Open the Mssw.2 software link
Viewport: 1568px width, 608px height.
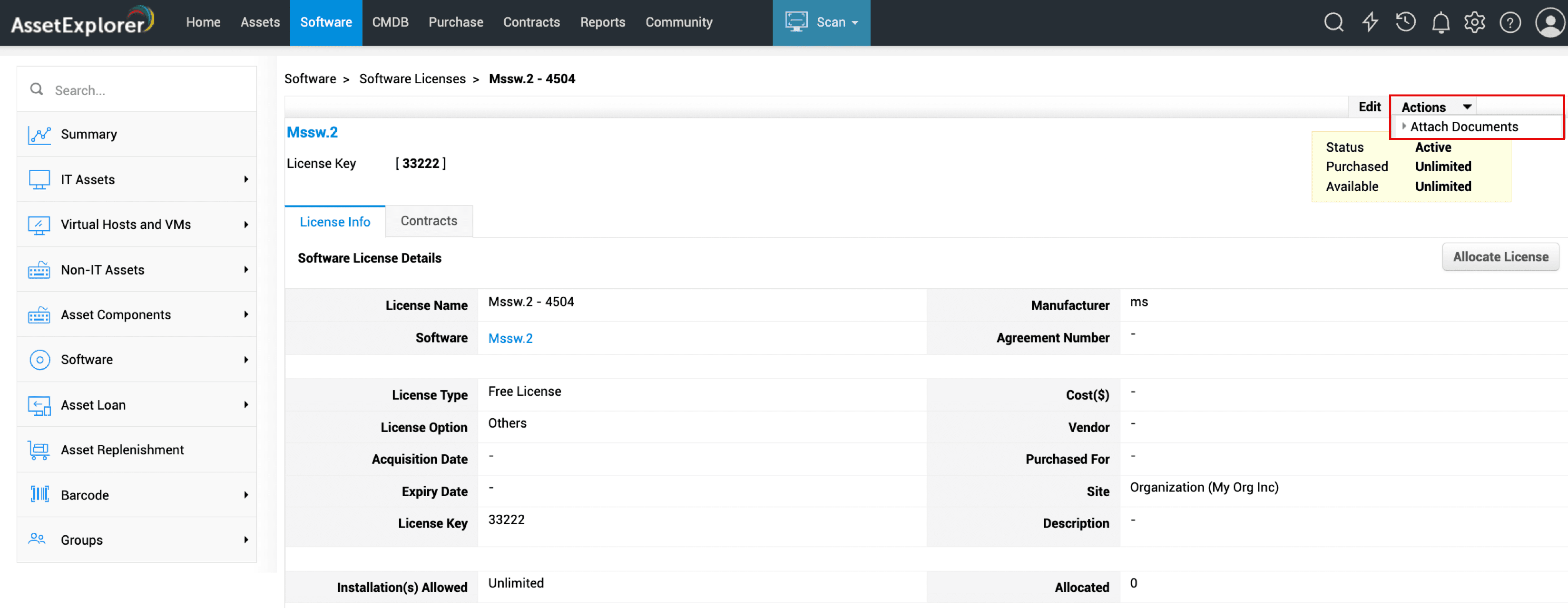coord(510,338)
